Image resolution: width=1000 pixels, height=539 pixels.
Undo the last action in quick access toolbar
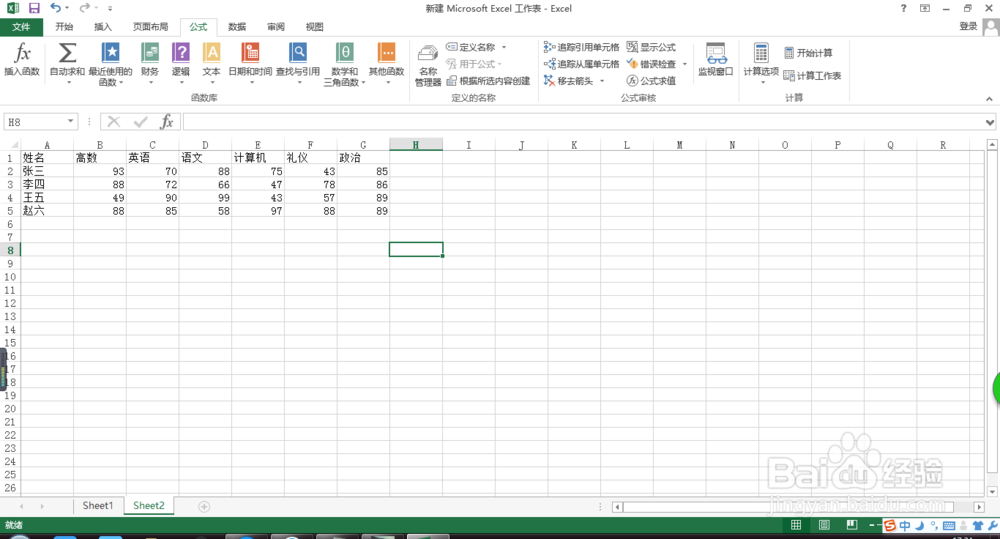point(55,8)
